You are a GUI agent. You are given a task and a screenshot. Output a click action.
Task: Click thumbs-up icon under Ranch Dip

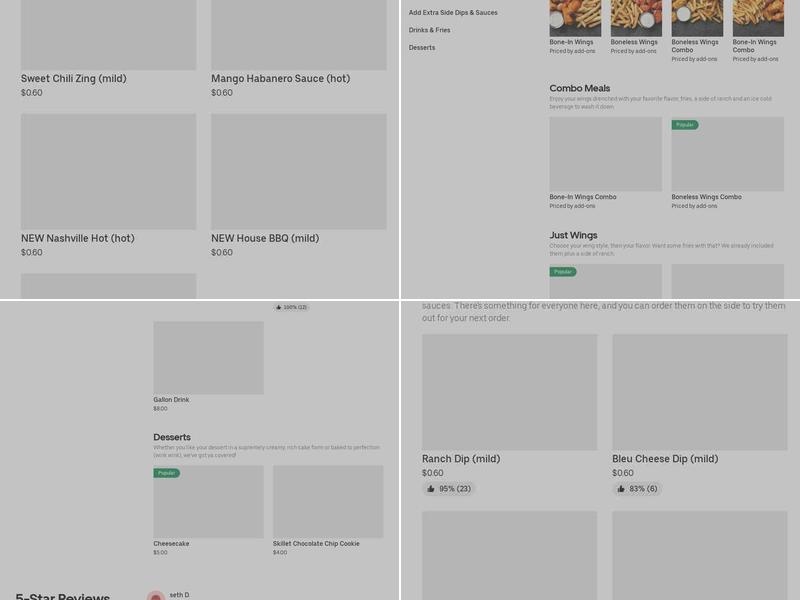(431, 489)
